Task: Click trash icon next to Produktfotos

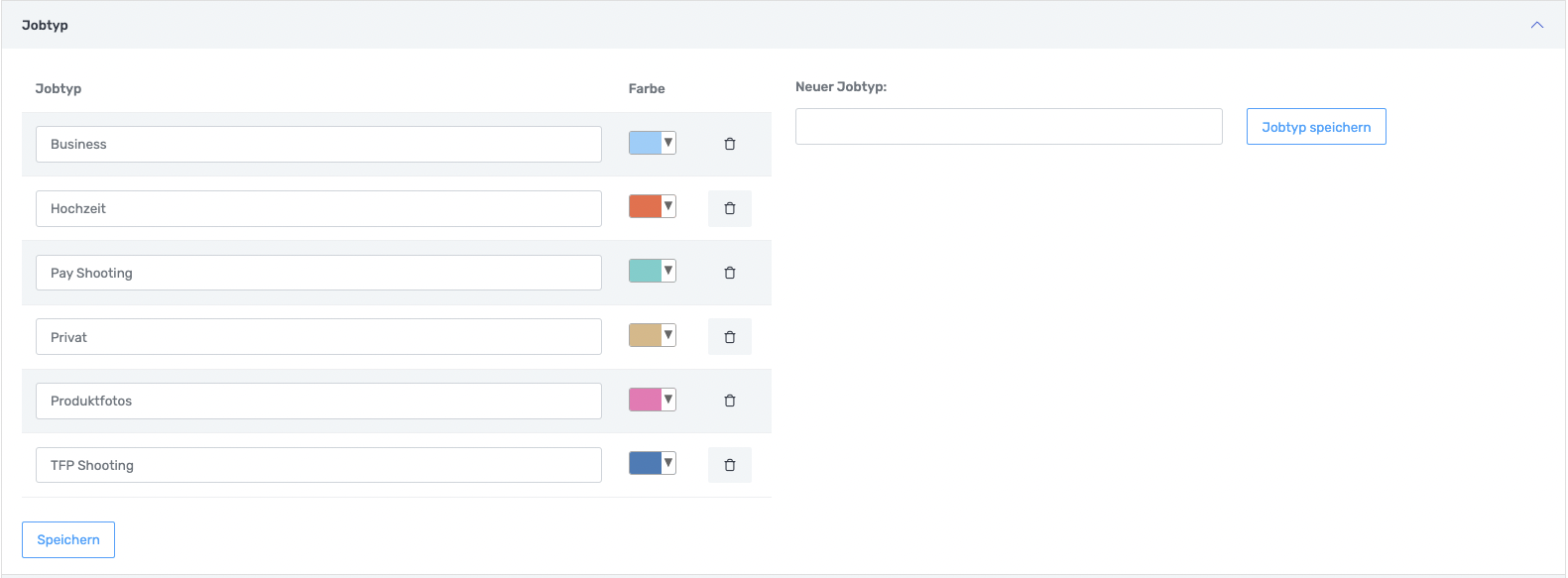Action: point(729,402)
